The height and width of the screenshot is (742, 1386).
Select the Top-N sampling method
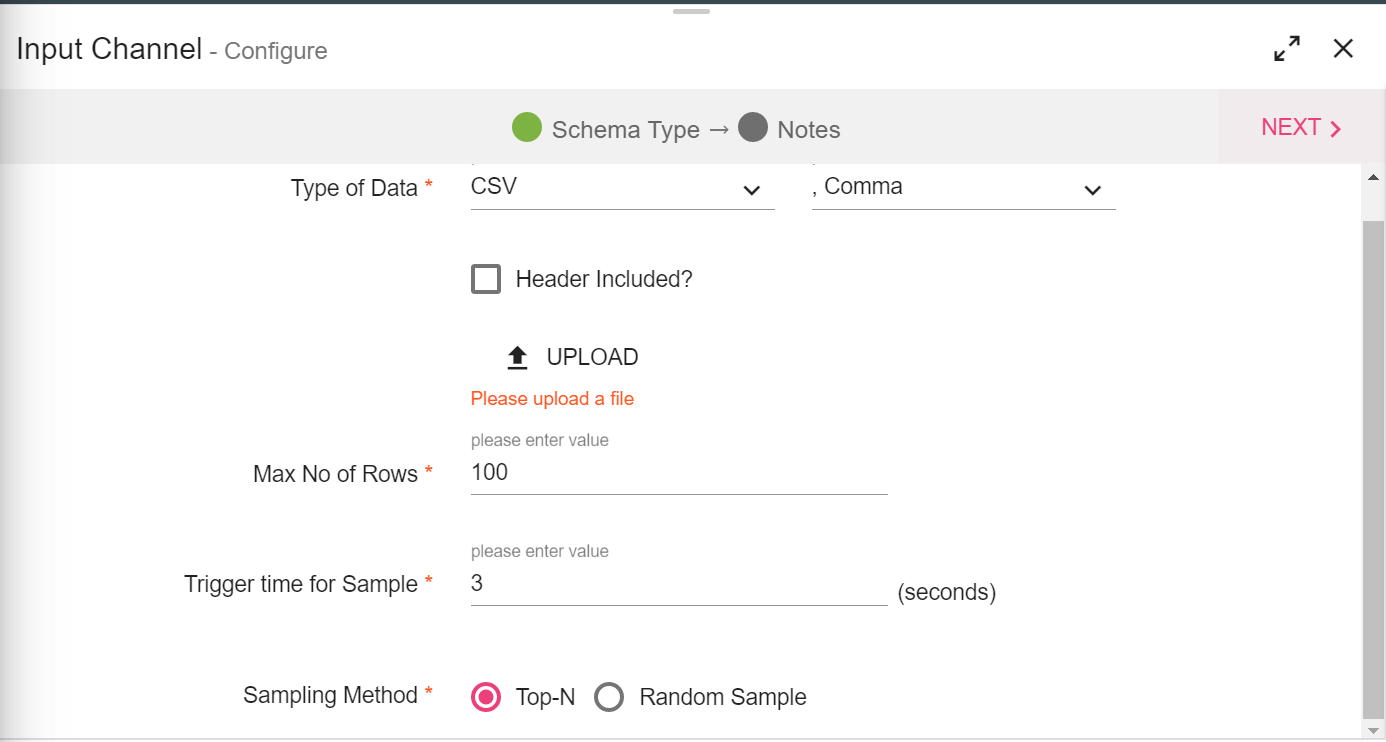(x=486, y=697)
